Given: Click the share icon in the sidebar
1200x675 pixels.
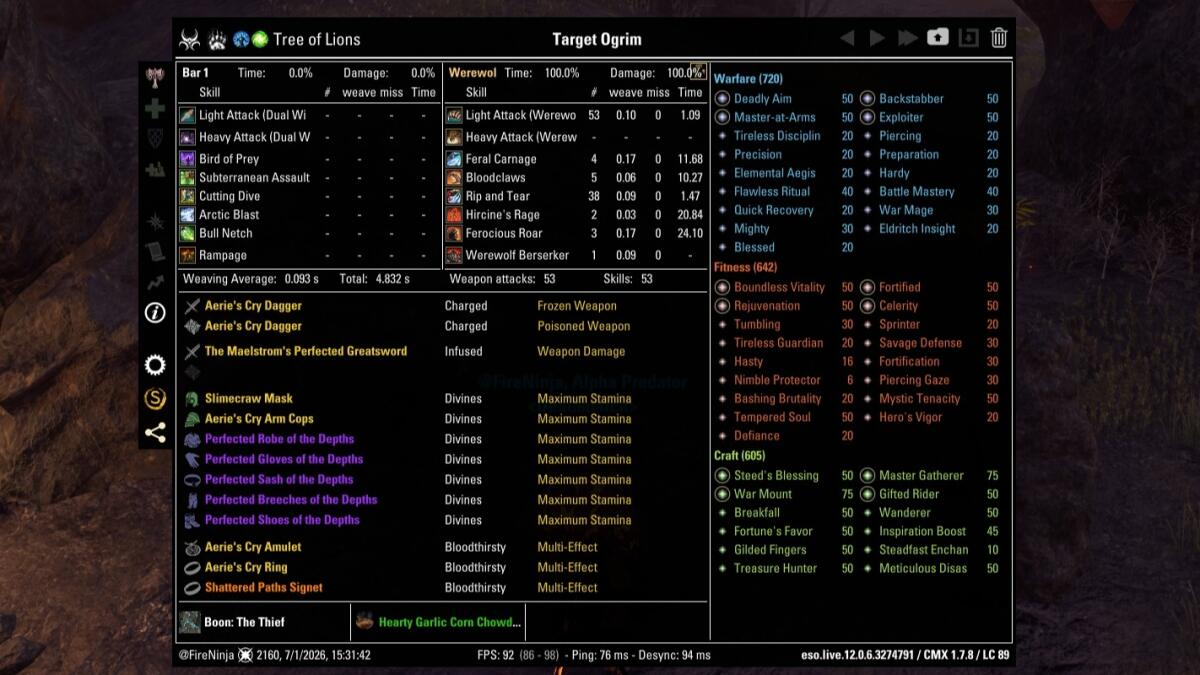Looking at the screenshot, I should click(x=155, y=433).
